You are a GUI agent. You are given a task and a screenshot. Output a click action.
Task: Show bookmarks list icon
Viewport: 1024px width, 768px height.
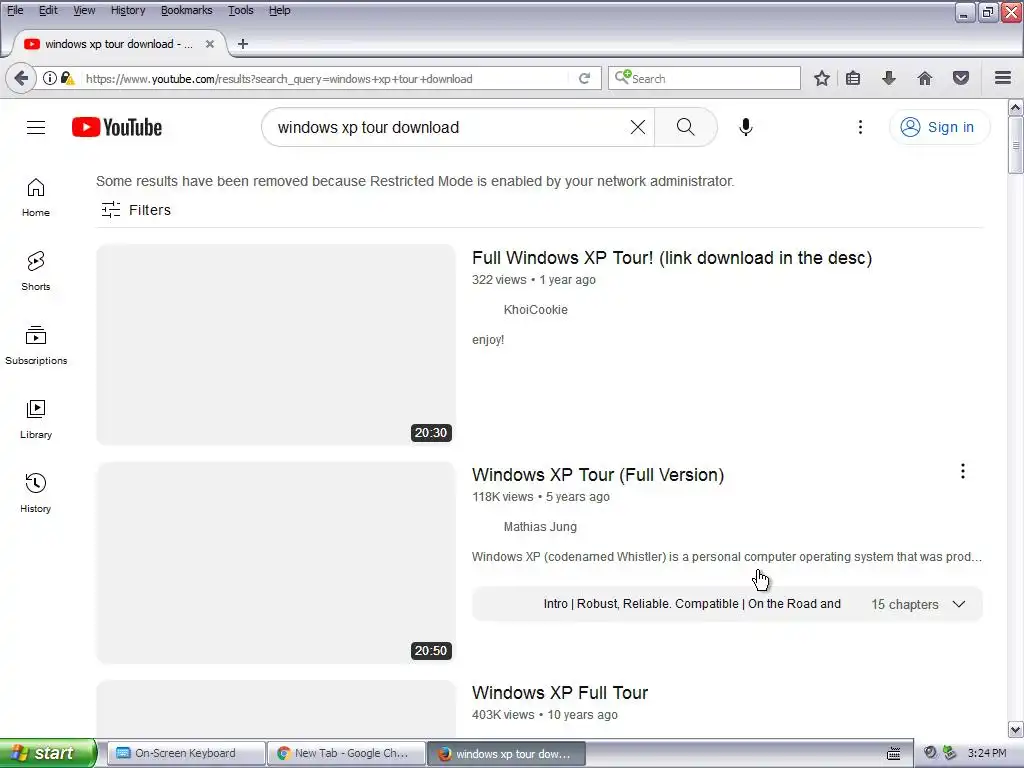[853, 78]
